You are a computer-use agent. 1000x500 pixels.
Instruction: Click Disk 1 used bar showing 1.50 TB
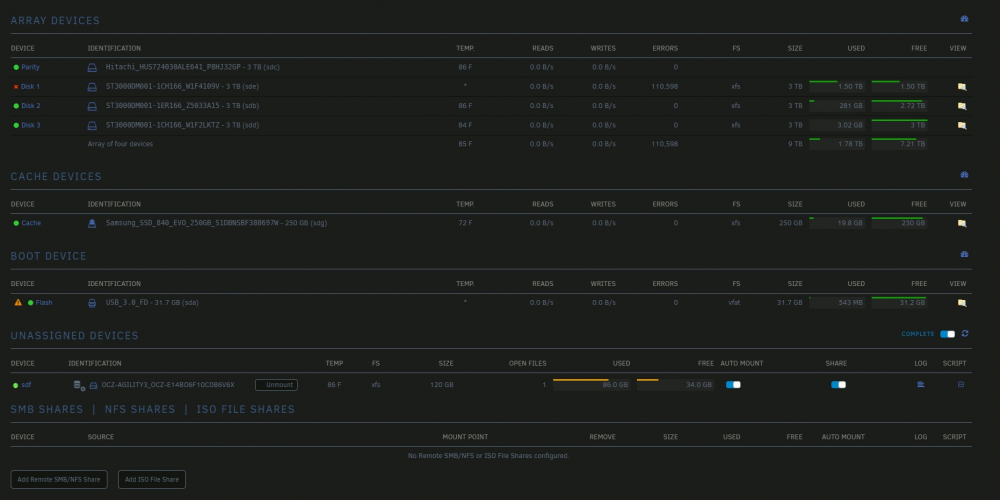tap(837, 86)
